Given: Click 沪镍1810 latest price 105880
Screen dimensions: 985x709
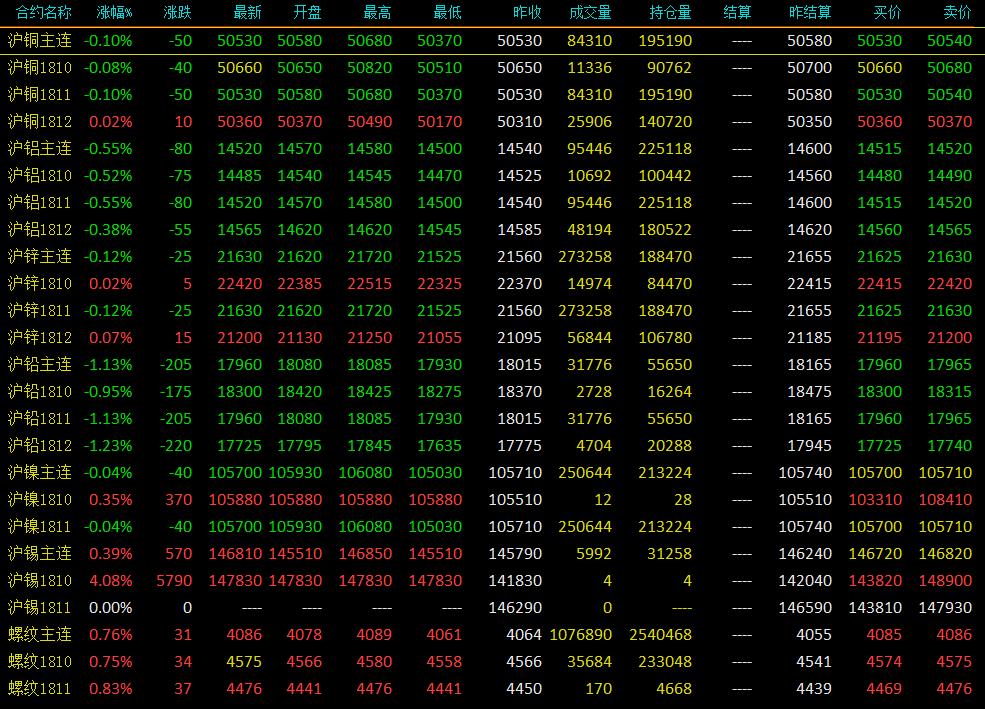Looking at the screenshot, I should tap(235, 500).
